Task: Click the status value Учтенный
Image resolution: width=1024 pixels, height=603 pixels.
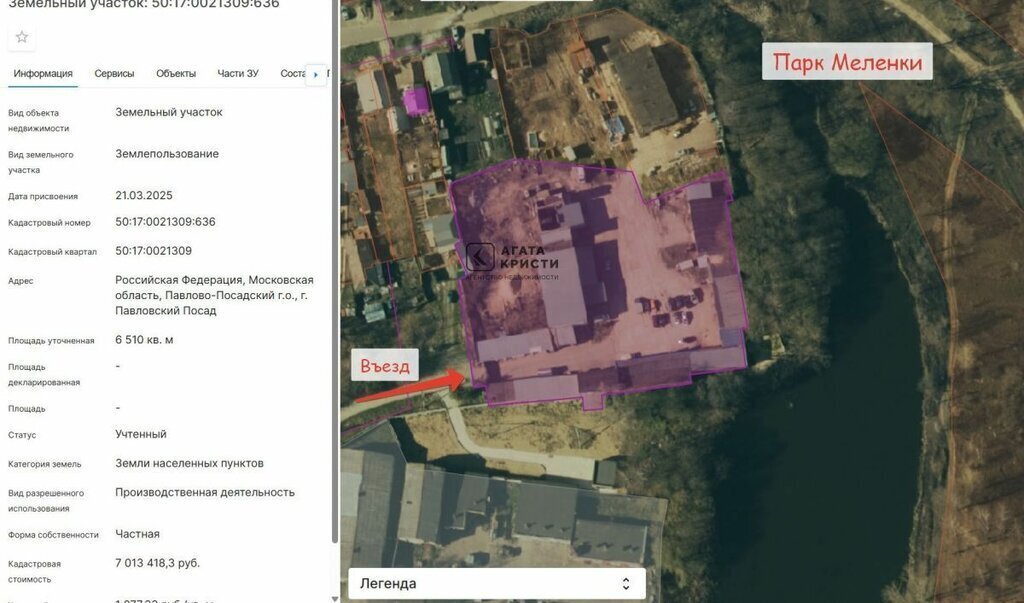Action: pos(141,434)
